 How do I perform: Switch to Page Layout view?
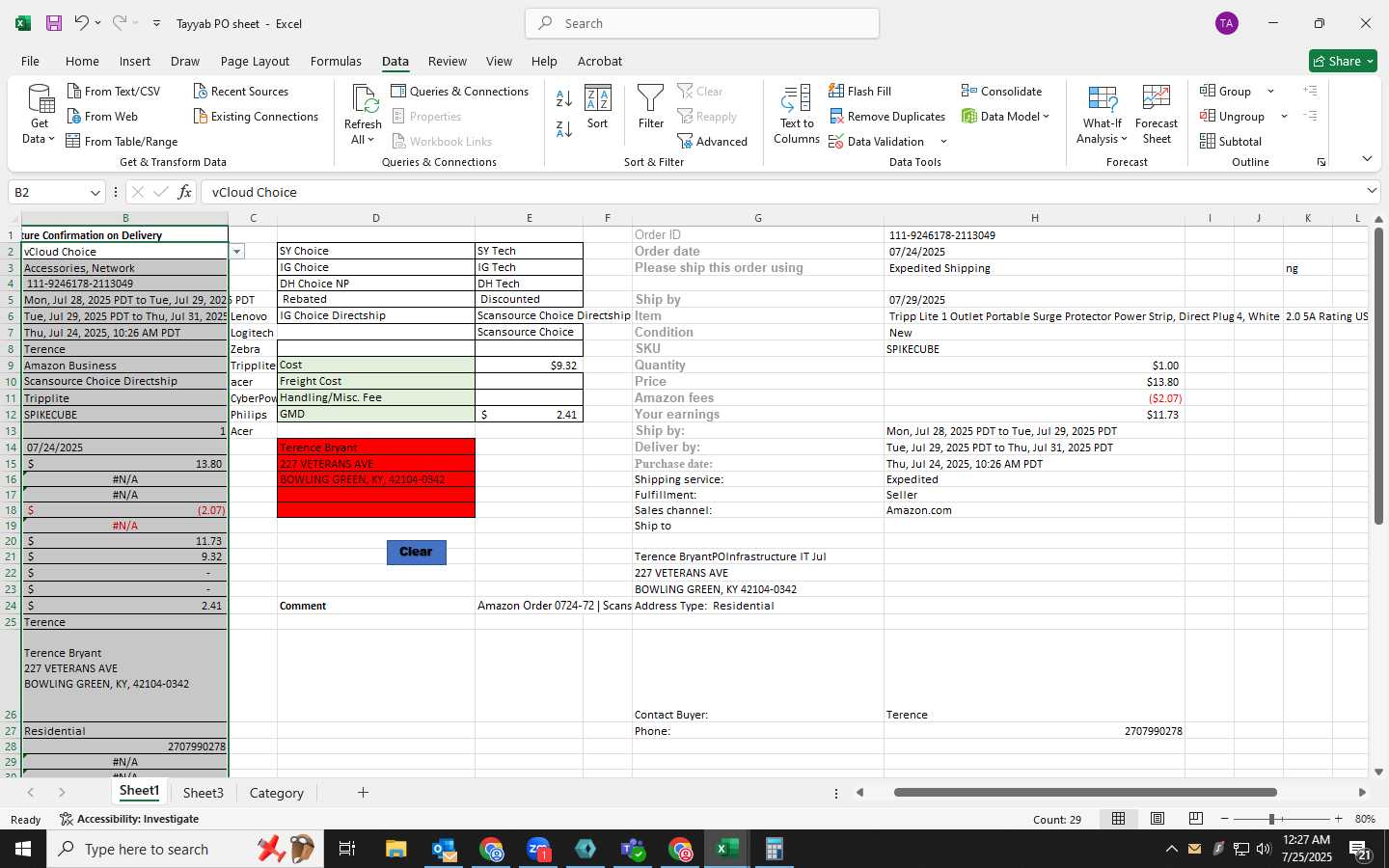pyautogui.click(x=1157, y=818)
